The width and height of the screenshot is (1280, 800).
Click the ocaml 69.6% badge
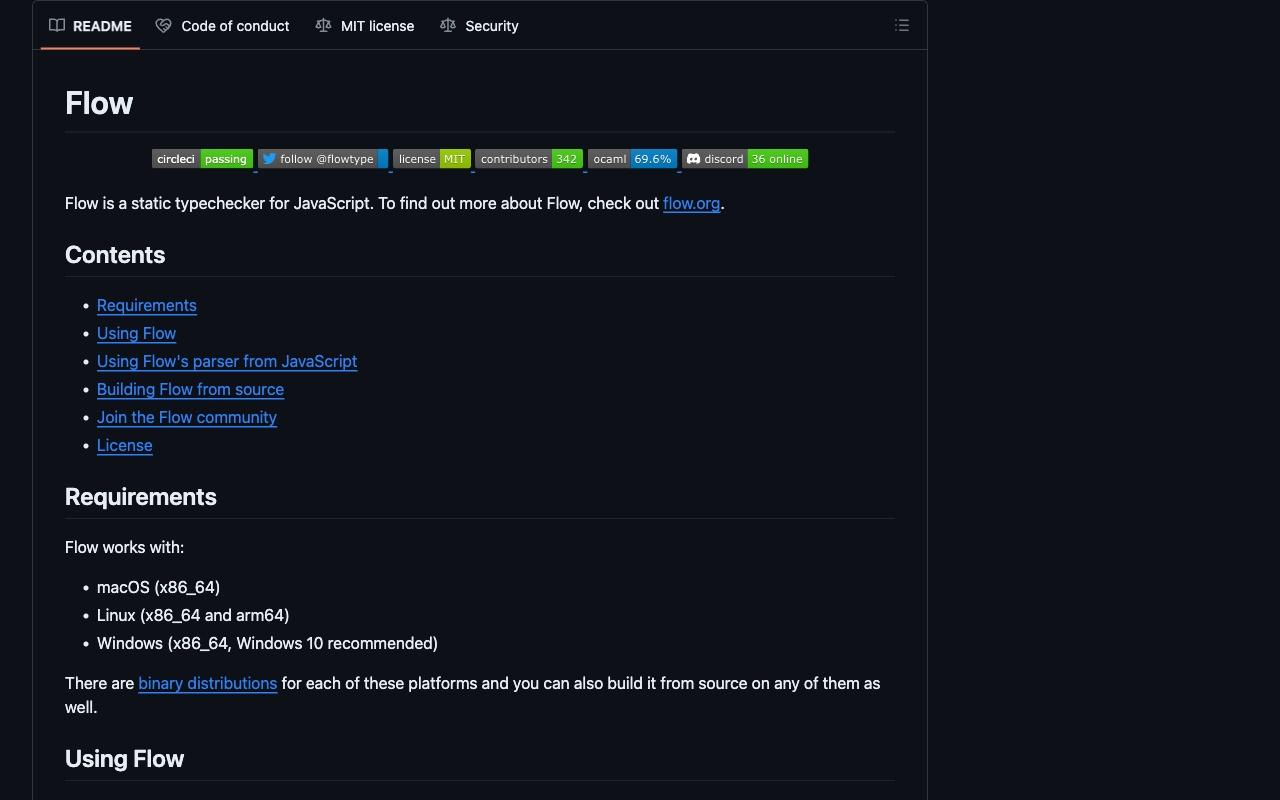click(632, 159)
